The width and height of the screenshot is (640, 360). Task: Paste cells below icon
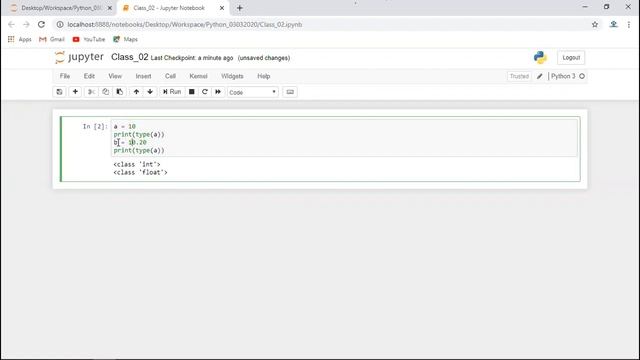[120, 92]
